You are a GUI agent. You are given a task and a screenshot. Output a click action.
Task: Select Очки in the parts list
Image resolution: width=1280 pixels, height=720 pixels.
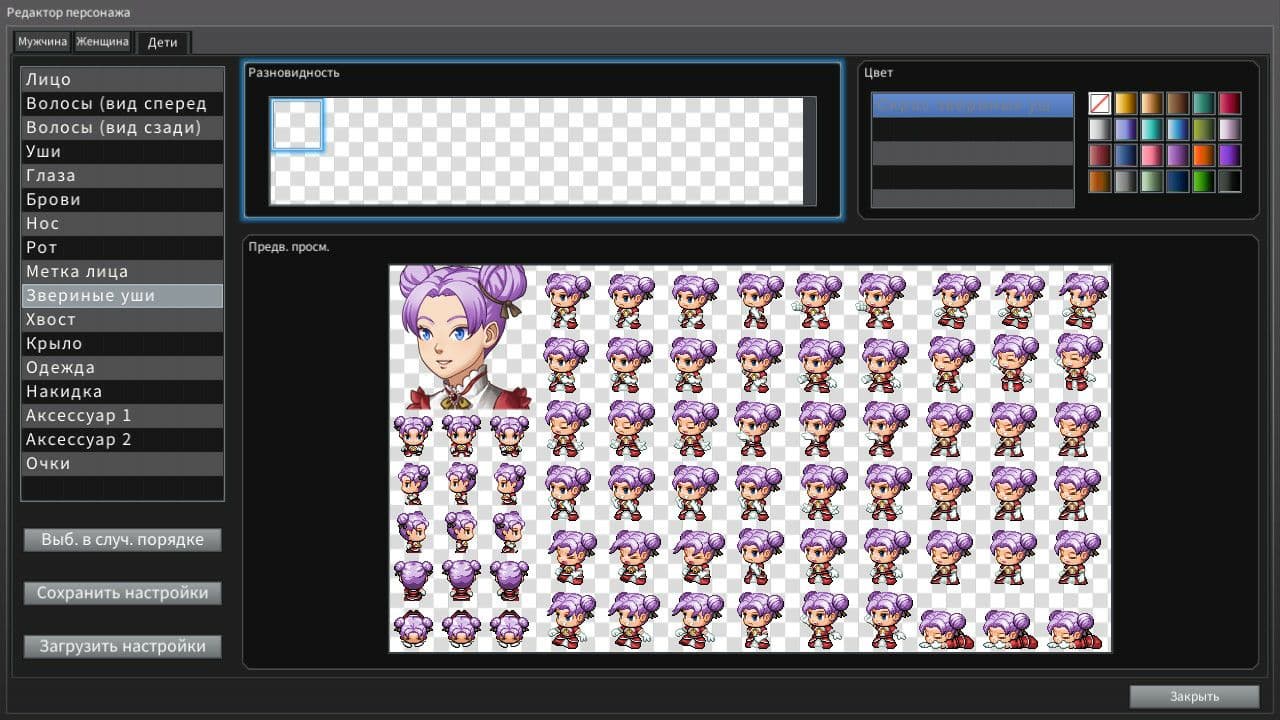pos(122,463)
